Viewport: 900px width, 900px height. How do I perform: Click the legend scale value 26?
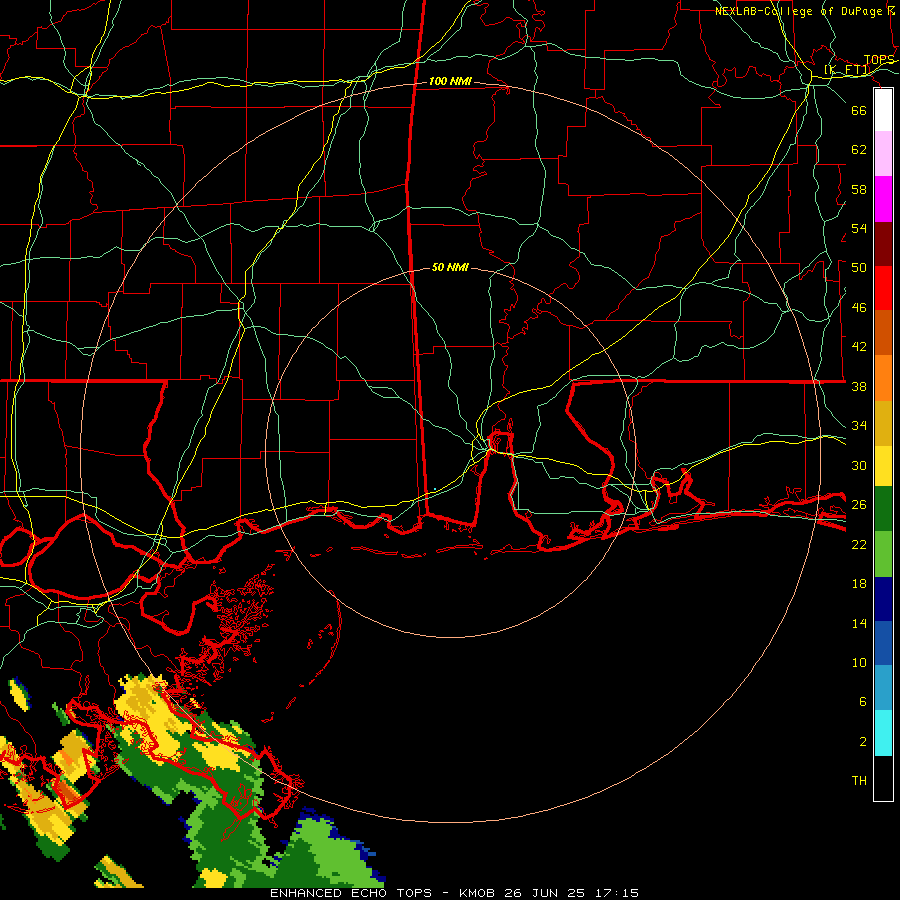[x=859, y=505]
